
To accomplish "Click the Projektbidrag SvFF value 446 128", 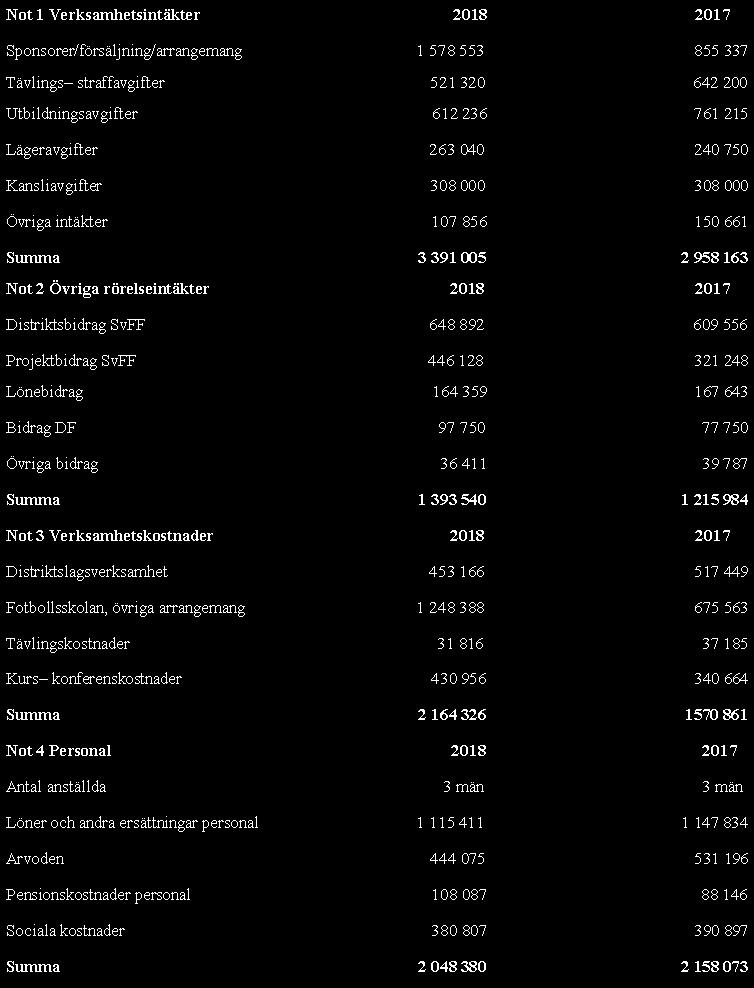I will click(x=455, y=360).
